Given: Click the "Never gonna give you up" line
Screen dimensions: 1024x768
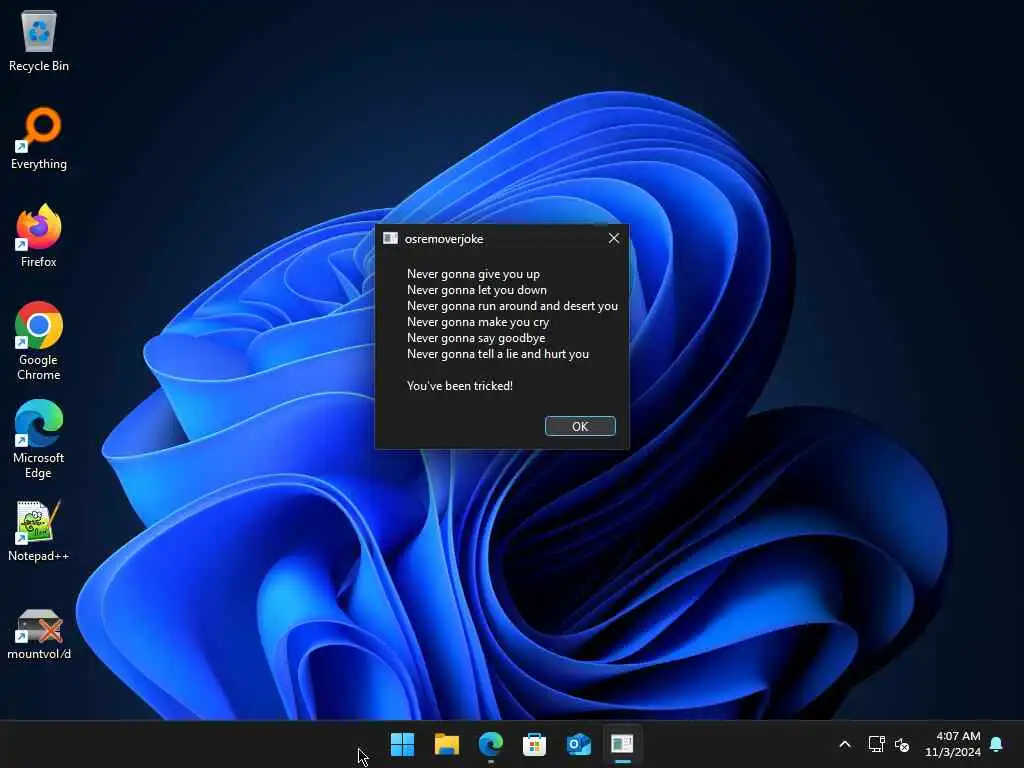Looking at the screenshot, I should click(473, 274).
